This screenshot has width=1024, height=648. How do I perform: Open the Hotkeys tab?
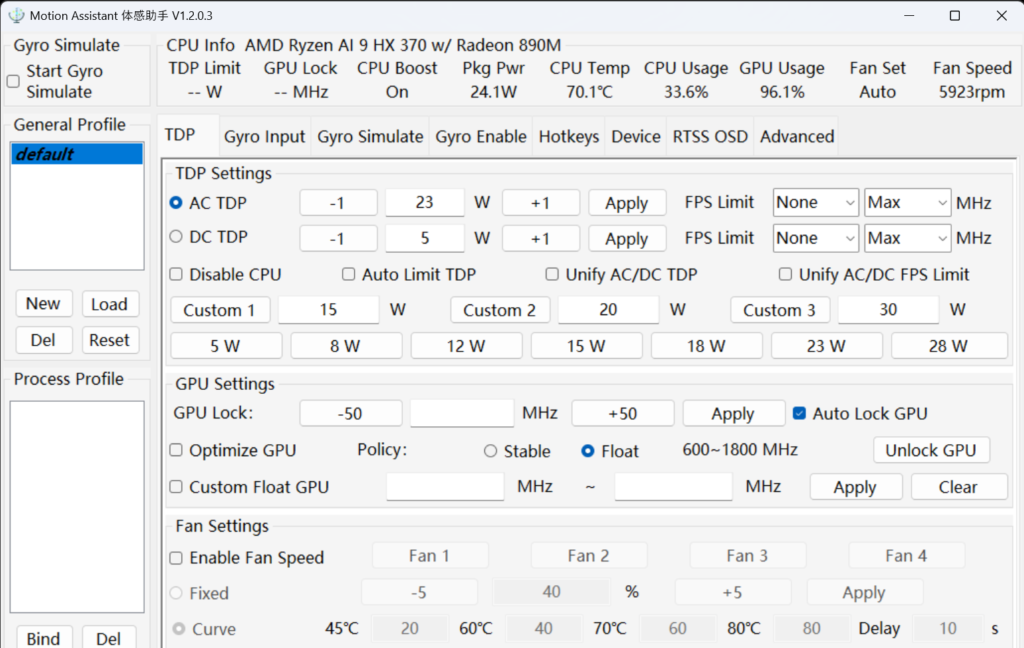click(569, 137)
